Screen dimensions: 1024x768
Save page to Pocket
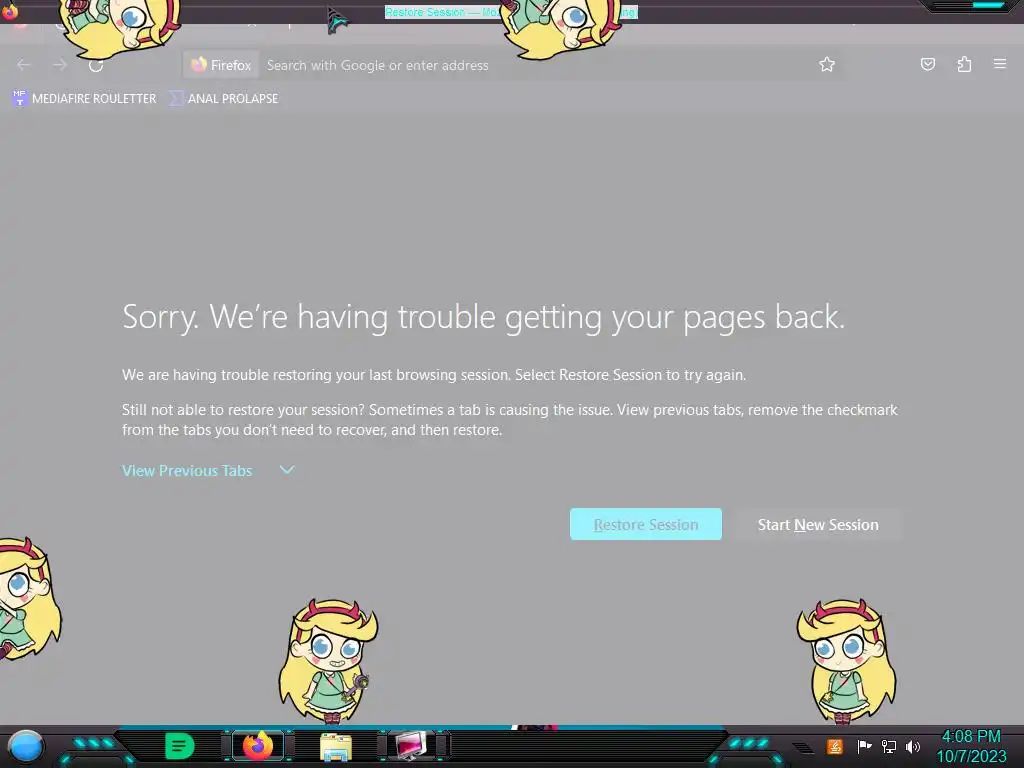tap(927, 64)
